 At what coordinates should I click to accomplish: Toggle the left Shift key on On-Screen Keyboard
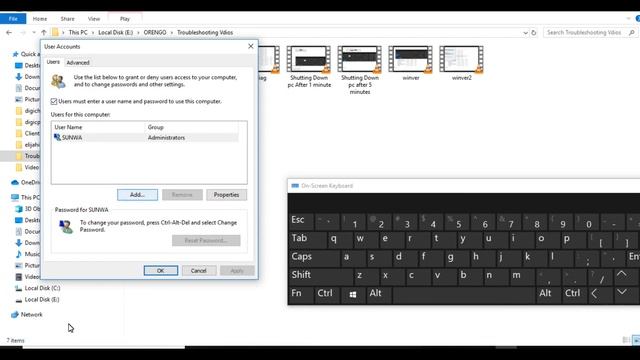pyautogui.click(x=320, y=276)
